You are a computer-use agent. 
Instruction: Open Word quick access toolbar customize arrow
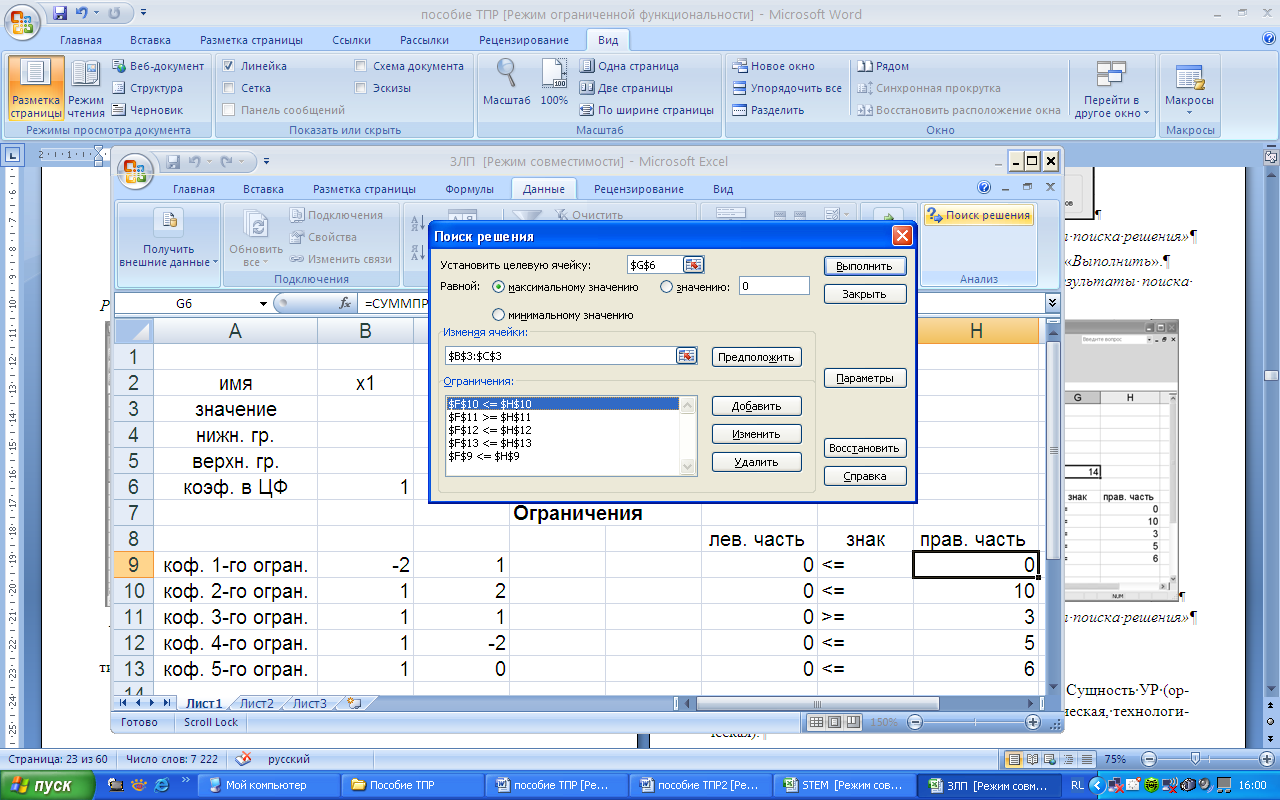143,14
